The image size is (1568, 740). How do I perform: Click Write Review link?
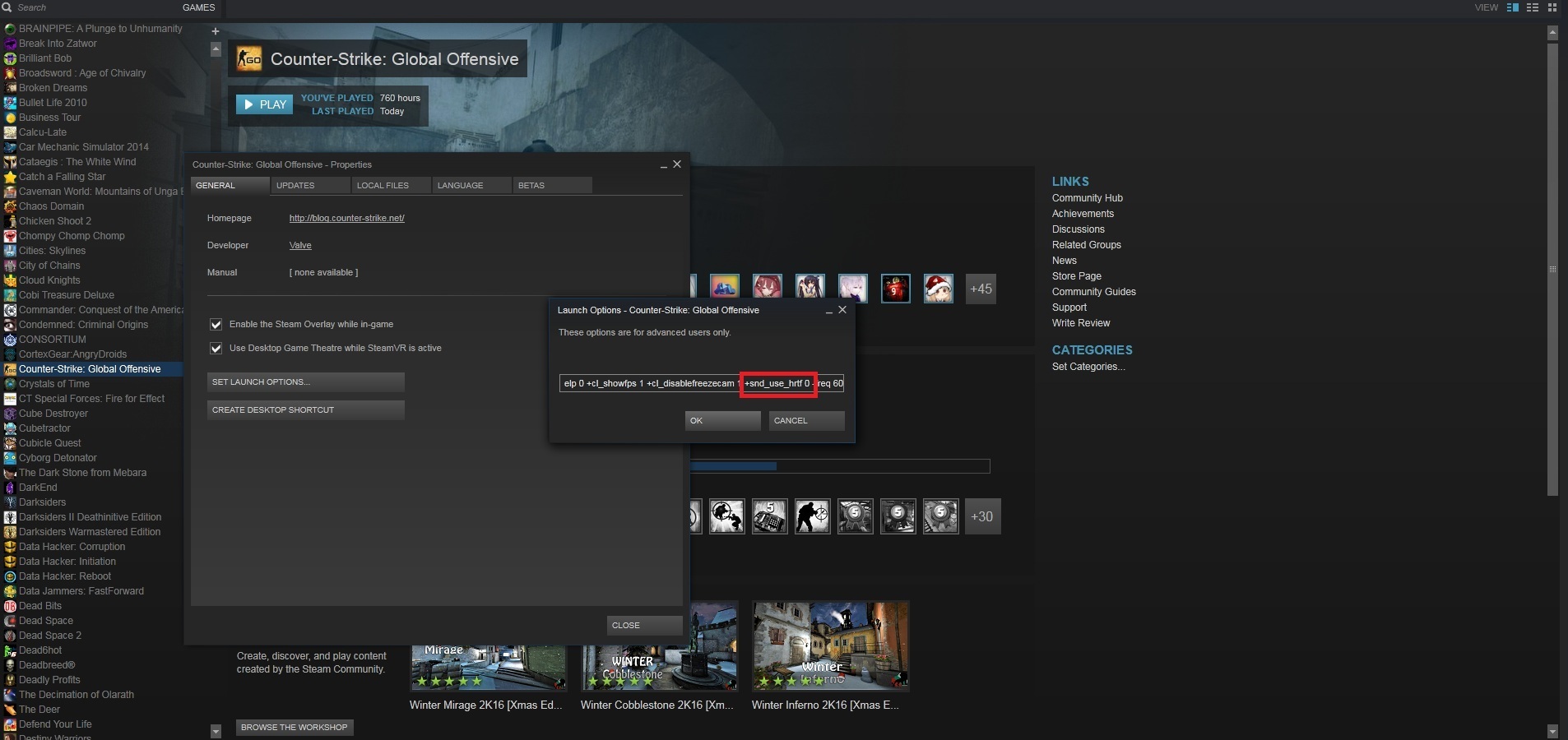(1080, 323)
